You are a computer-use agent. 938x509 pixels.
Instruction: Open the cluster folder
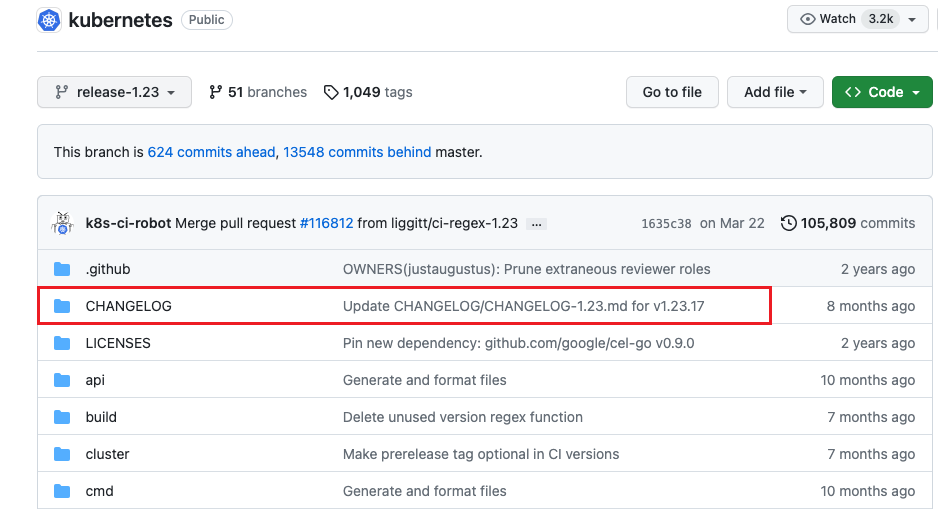[x=107, y=454]
